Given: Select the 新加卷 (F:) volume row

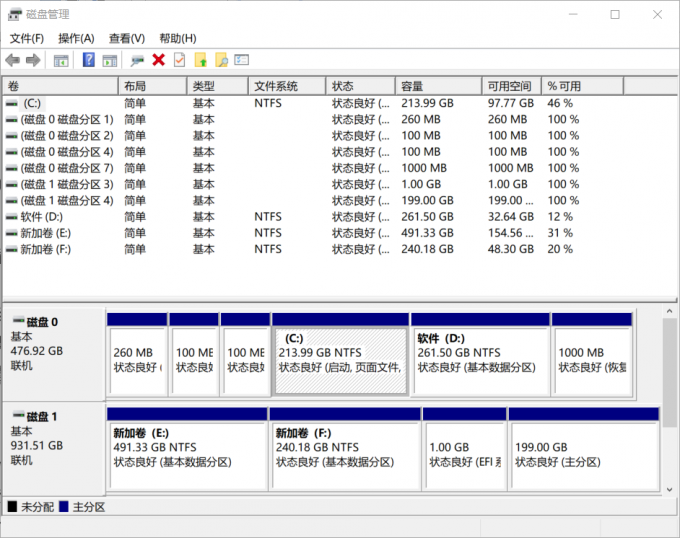Looking at the screenshot, I should 313,250.
